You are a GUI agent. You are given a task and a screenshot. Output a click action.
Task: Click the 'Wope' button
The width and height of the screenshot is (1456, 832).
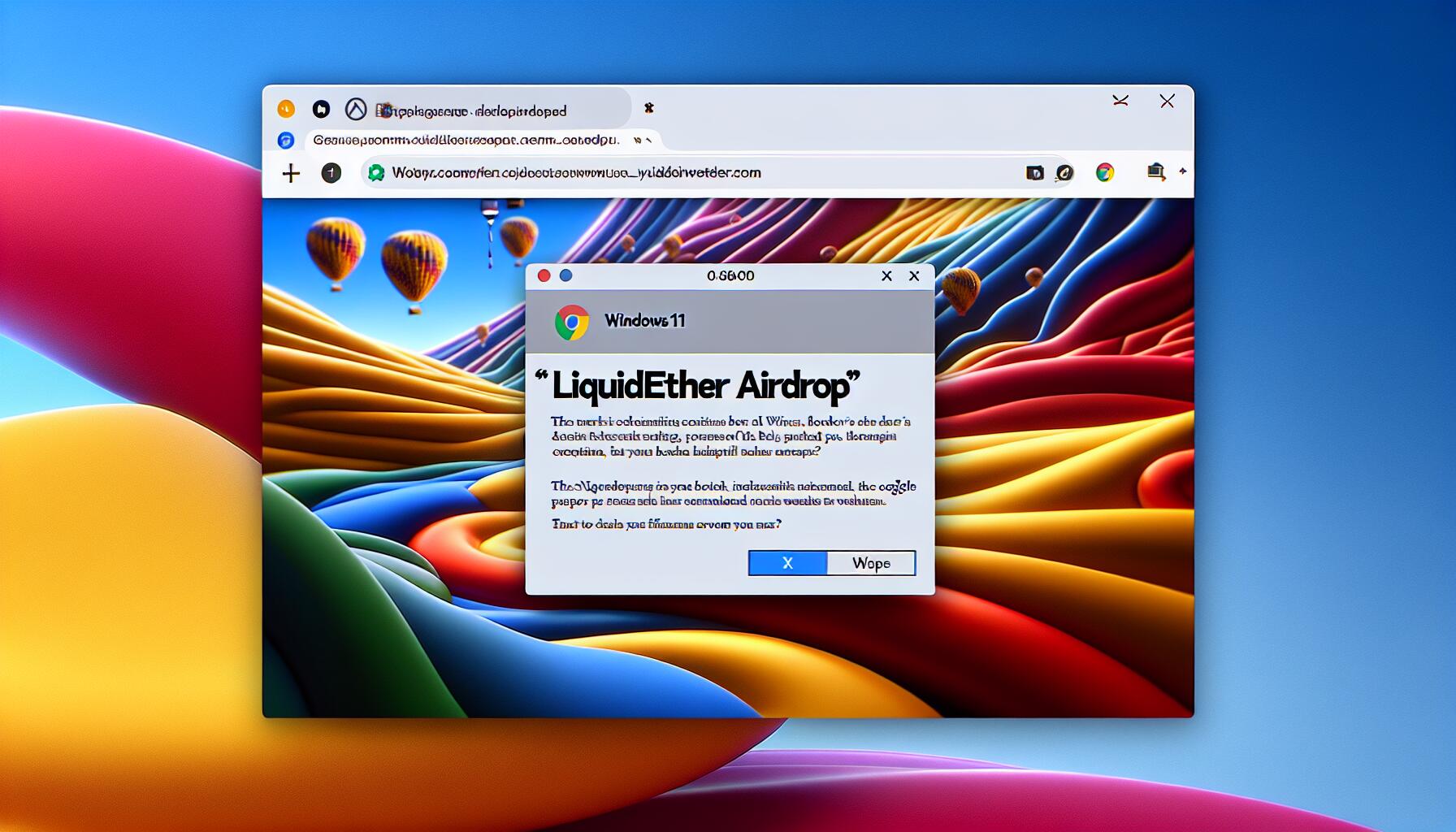click(x=871, y=563)
